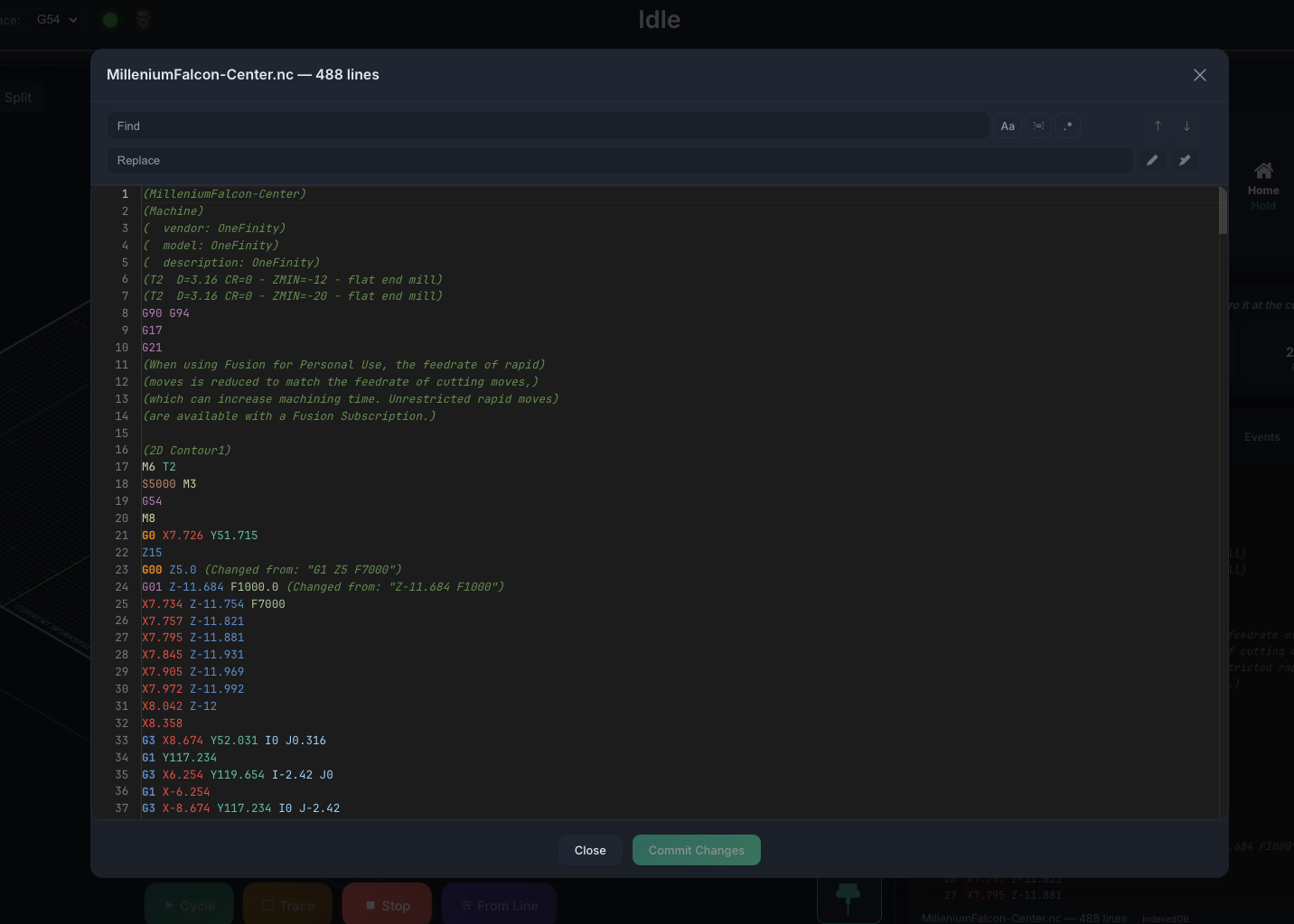The width and height of the screenshot is (1294, 924).
Task: Replace all matches icon
Action: (x=1185, y=160)
